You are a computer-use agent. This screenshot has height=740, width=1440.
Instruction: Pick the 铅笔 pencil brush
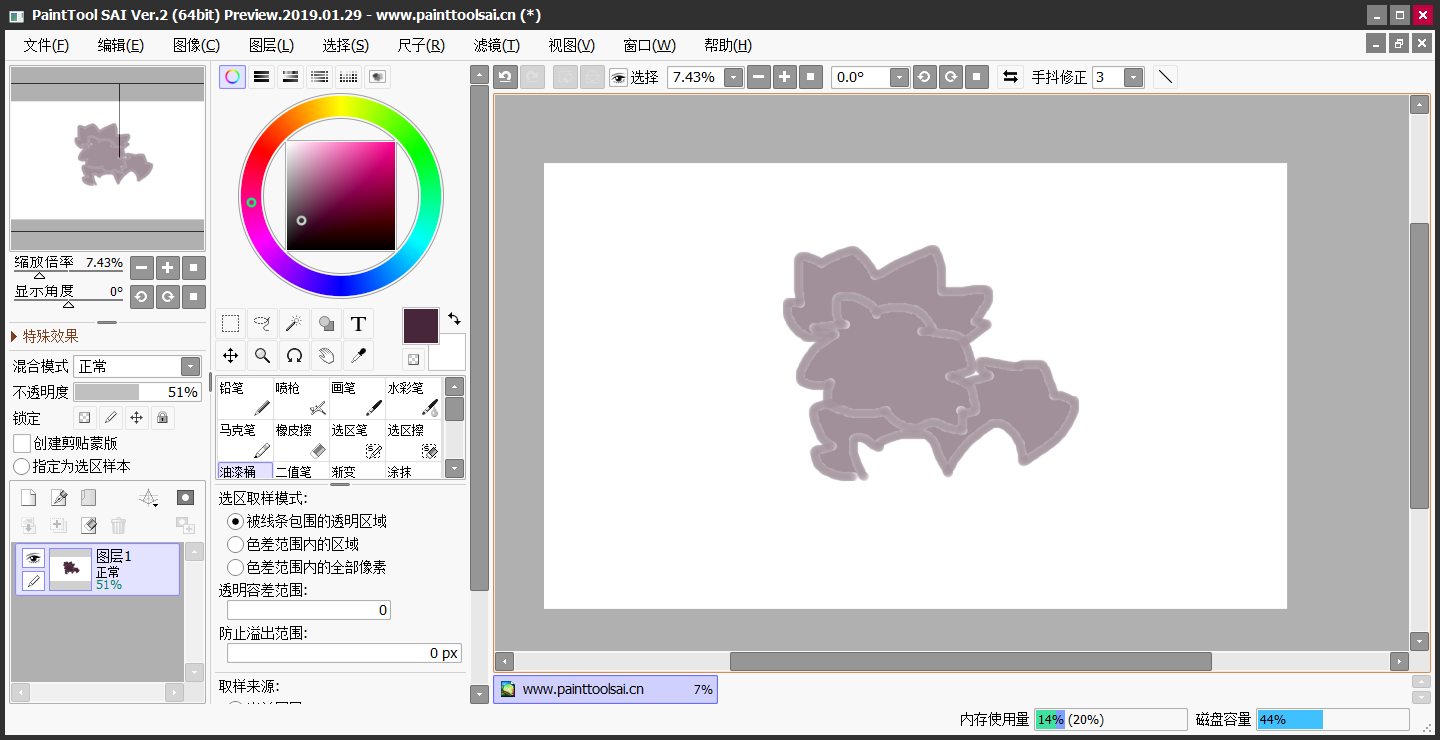click(245, 398)
